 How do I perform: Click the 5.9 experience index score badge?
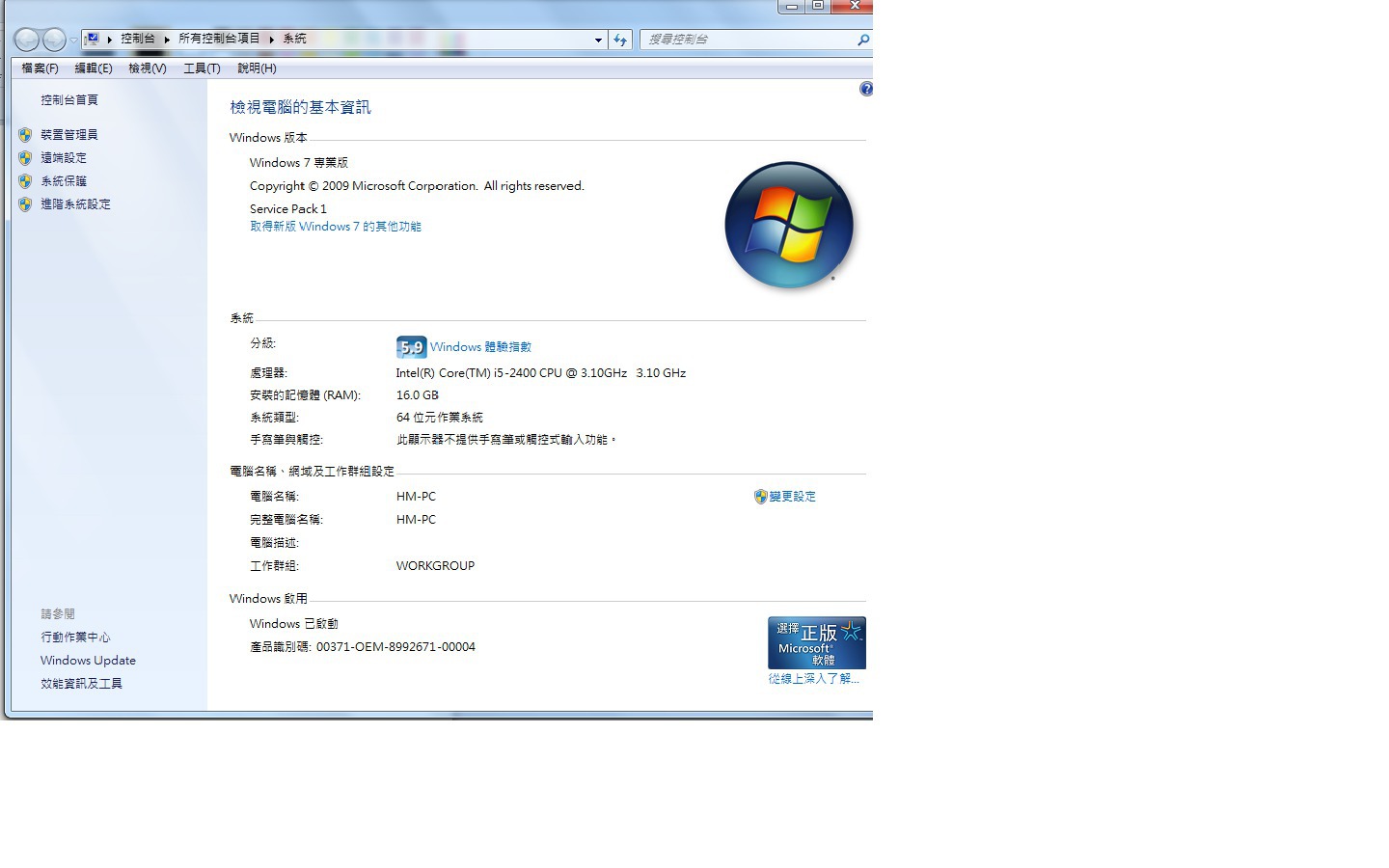tap(412, 347)
